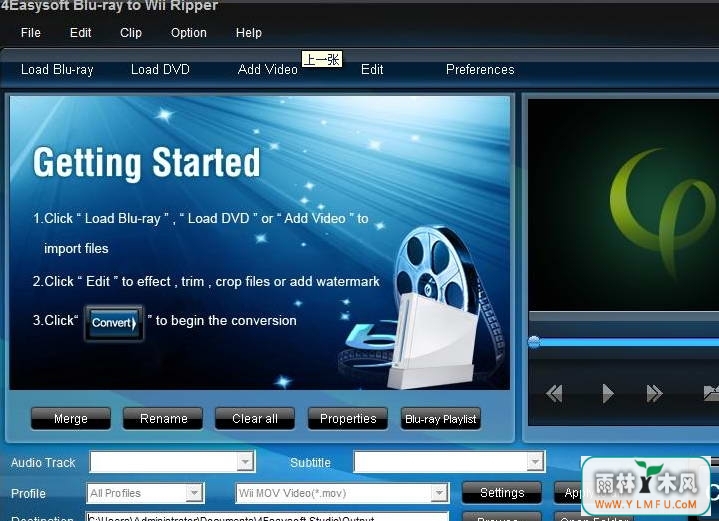719x521 pixels.
Task: Open Preferences from toolbar
Action: click(x=480, y=70)
